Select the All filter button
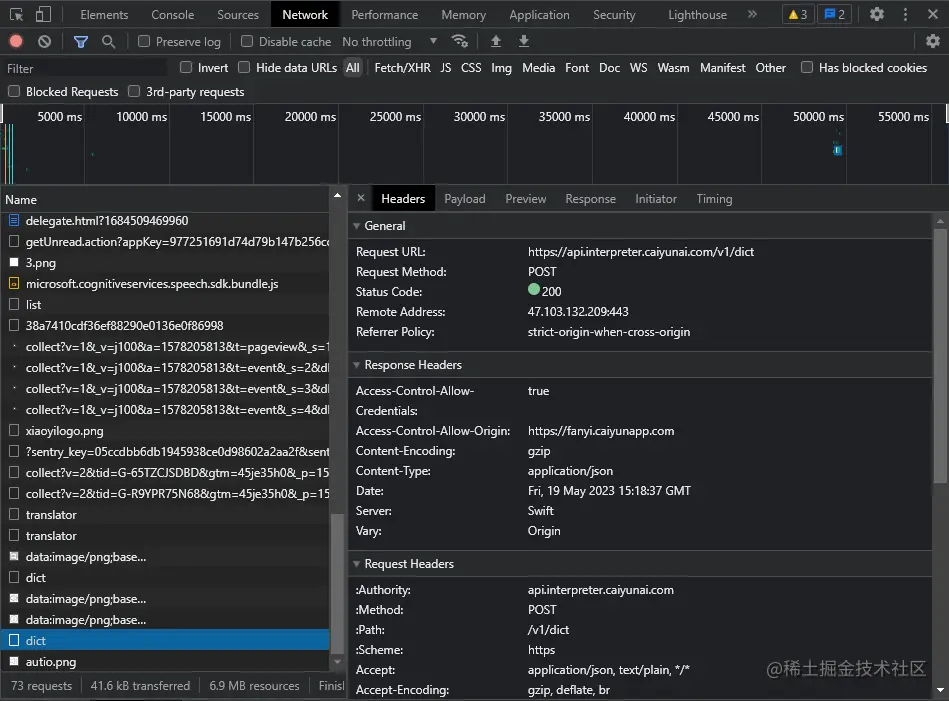 coord(353,68)
